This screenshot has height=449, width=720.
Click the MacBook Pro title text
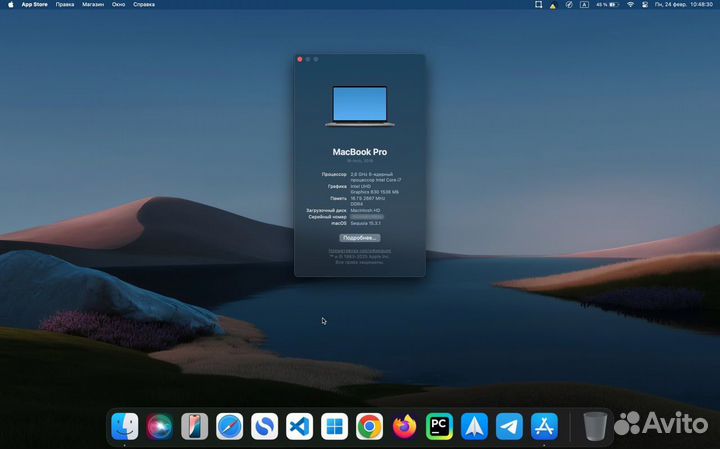360,152
